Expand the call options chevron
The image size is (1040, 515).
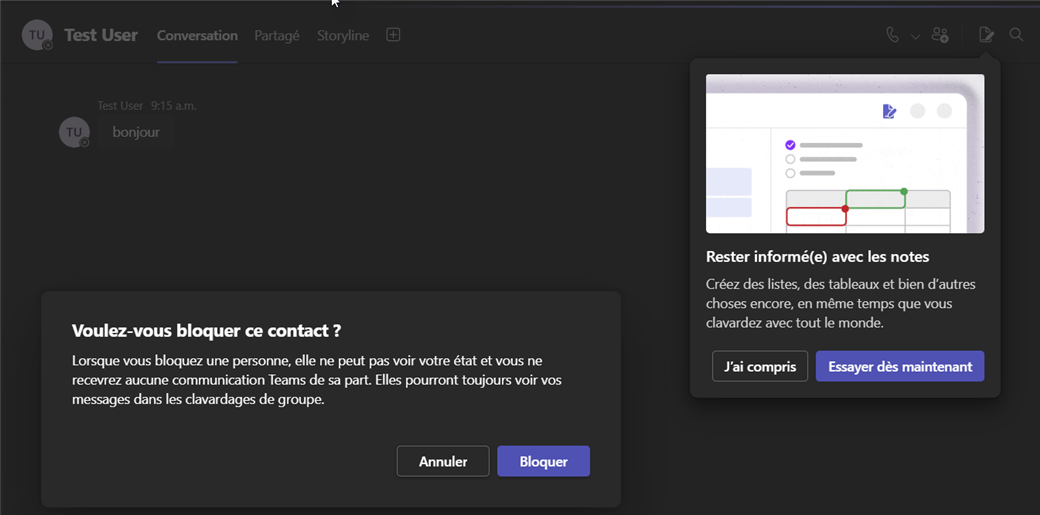915,36
